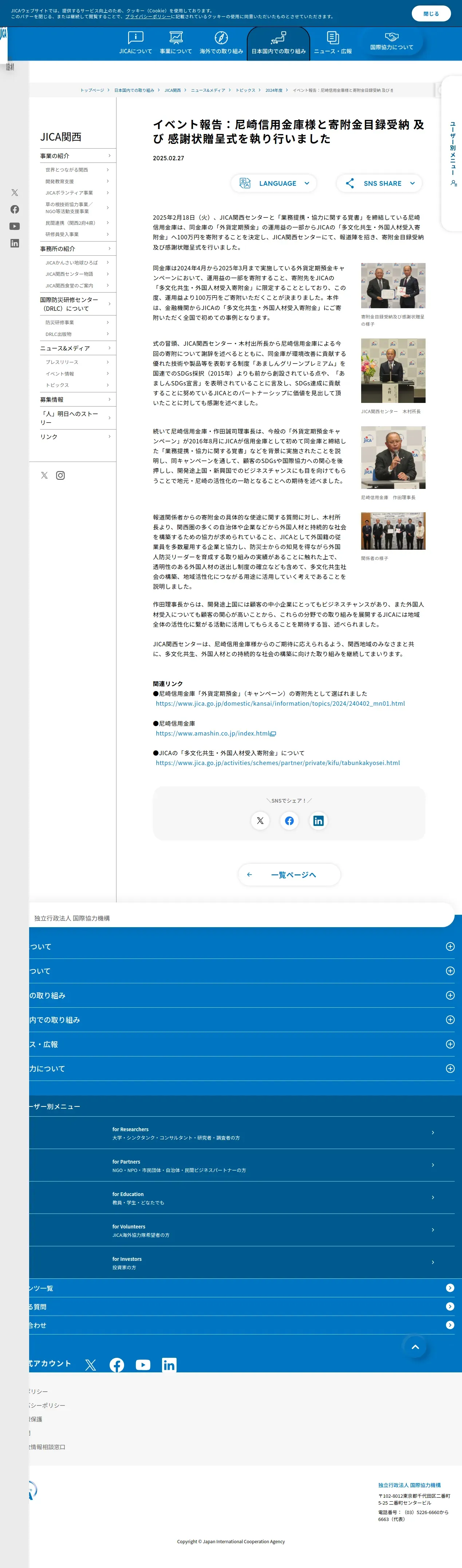Screen dimensions: 462x1568
Task: Go back via 一覧ページへ button
Action: click(x=289, y=875)
